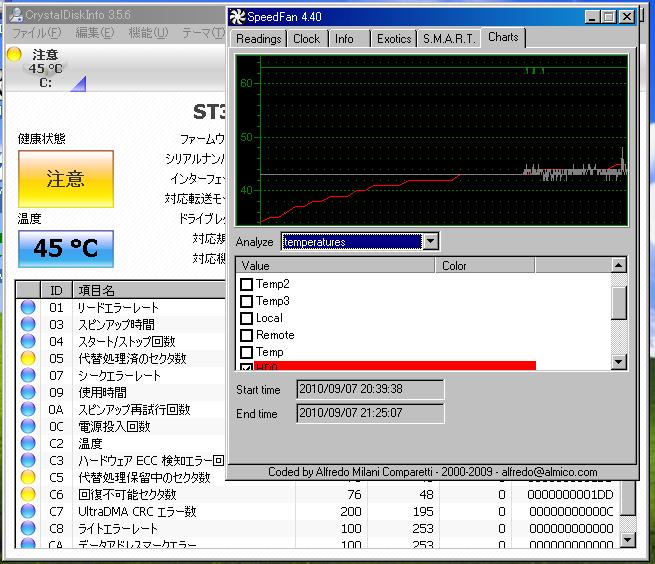The width and height of the screenshot is (655, 564).
Task: Click the End time field
Action: (x=370, y=413)
